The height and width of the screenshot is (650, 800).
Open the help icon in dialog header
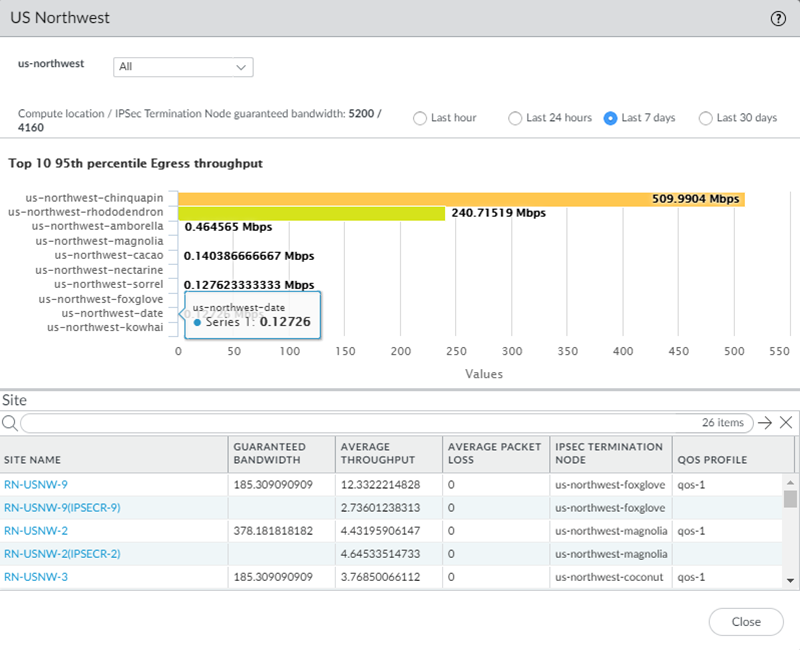tap(777, 18)
